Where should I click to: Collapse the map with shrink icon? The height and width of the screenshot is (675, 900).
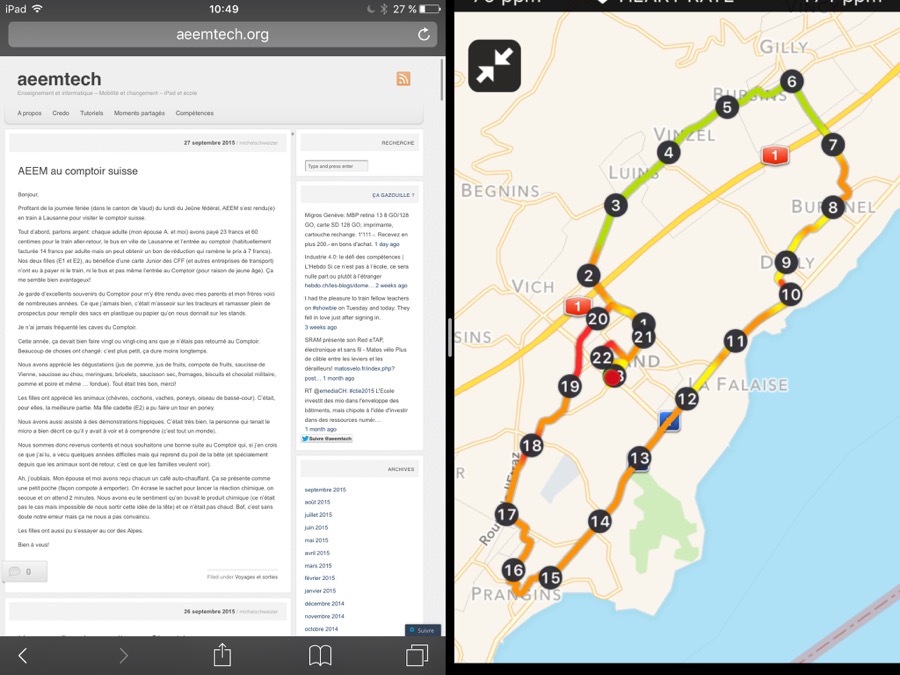click(x=494, y=65)
